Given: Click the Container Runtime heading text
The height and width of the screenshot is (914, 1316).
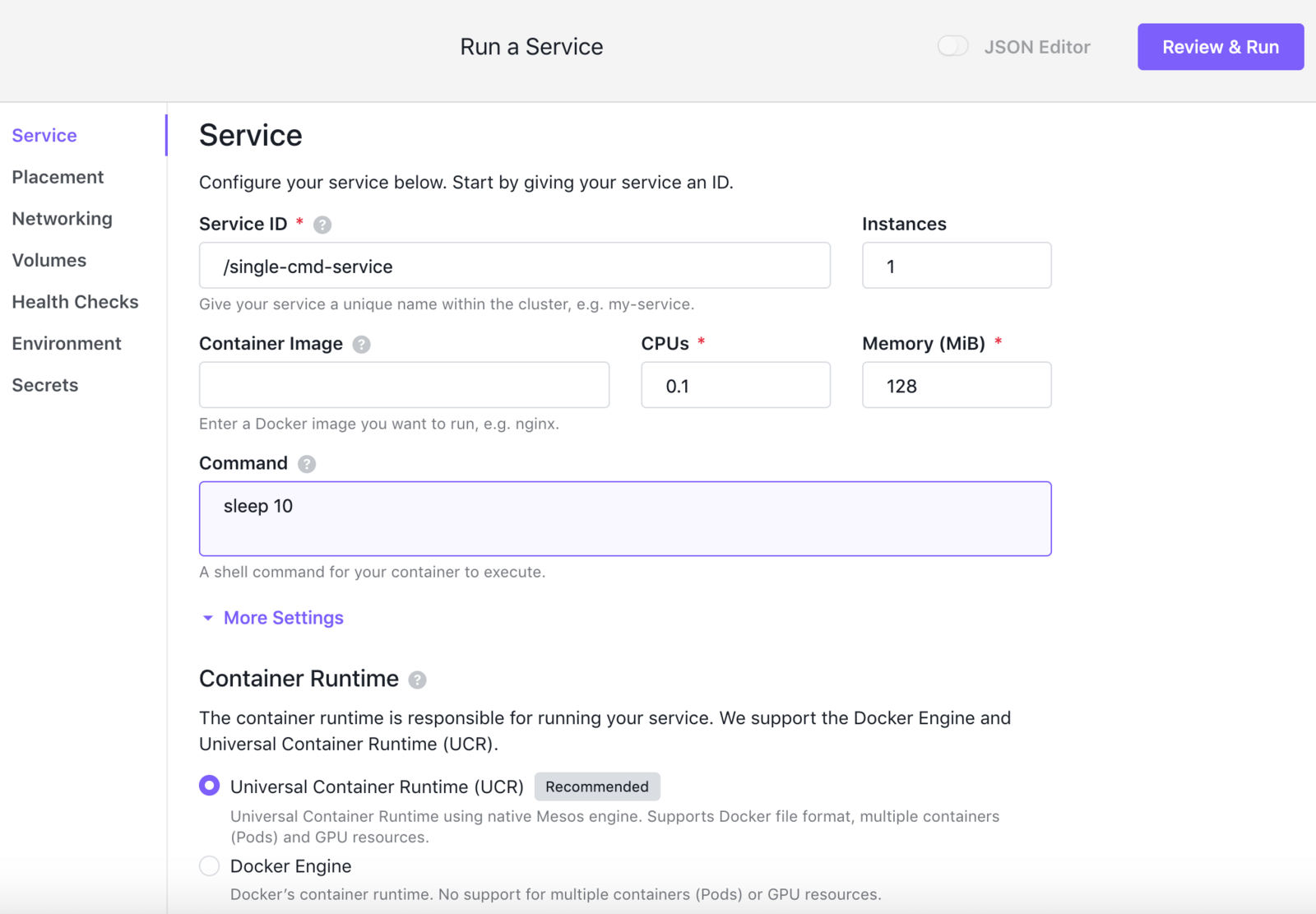Looking at the screenshot, I should 299,679.
